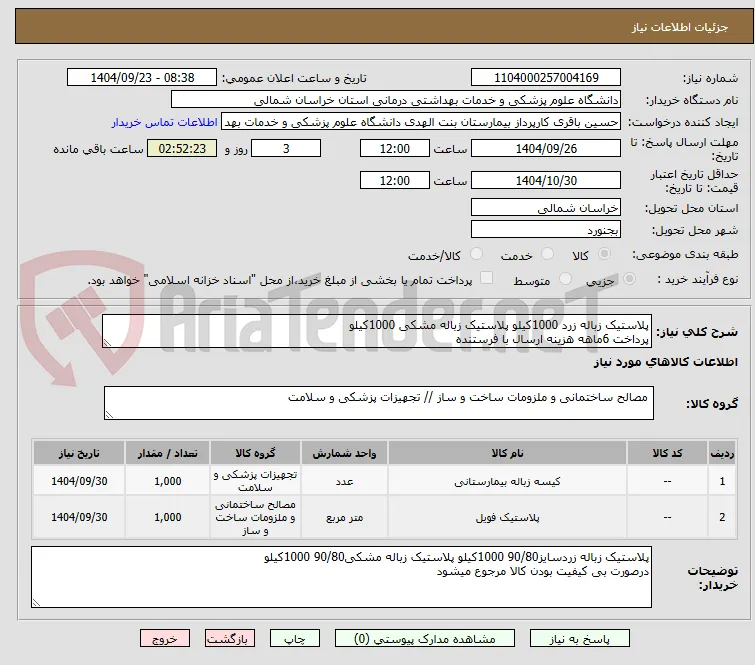Viewport: 755px width, 665px height.
Task: Click the province field خراسان شمالی
Action: 546,208
